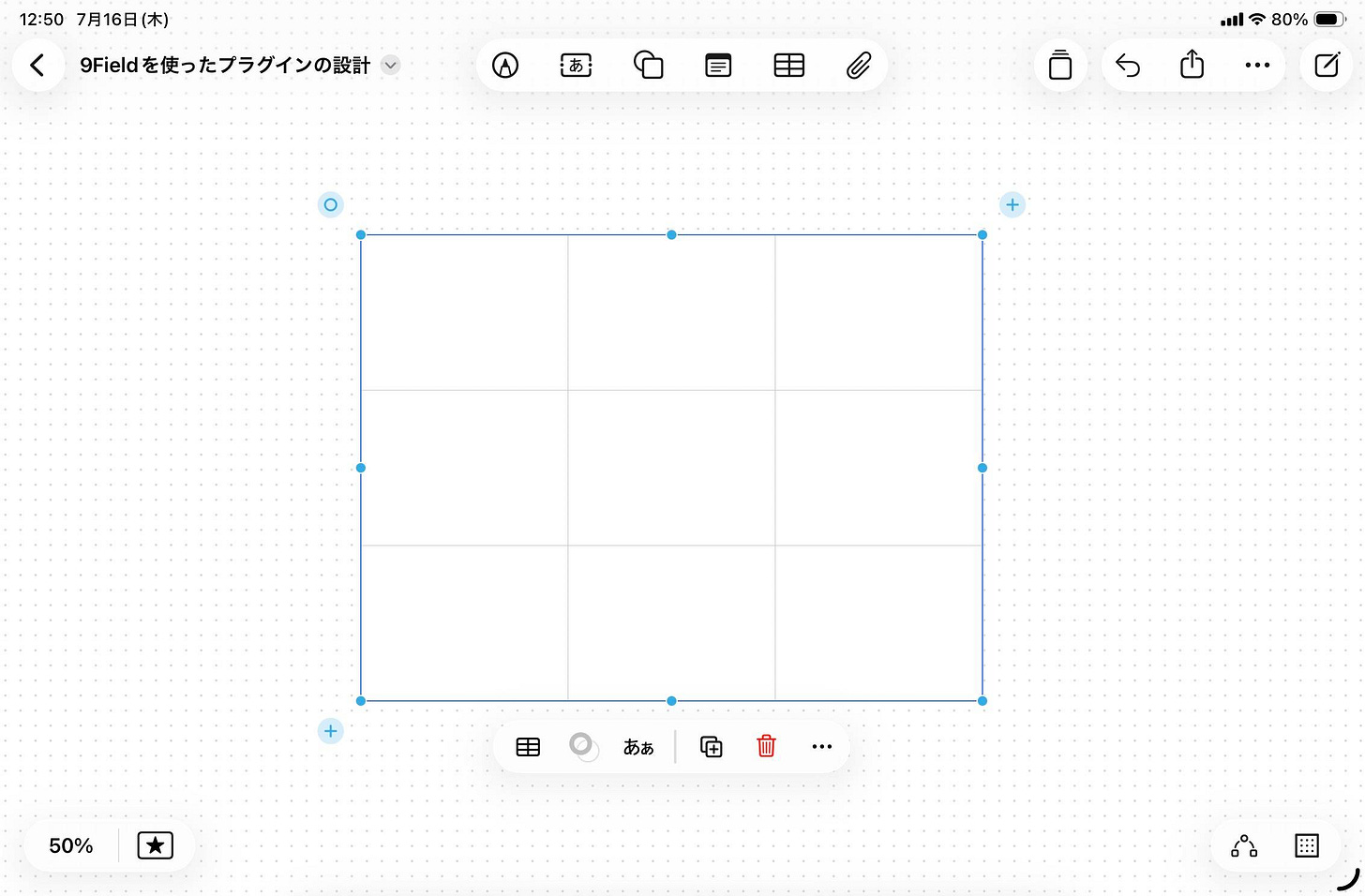Open more options in selection toolbar
The height and width of the screenshot is (896, 1365).
(x=822, y=747)
